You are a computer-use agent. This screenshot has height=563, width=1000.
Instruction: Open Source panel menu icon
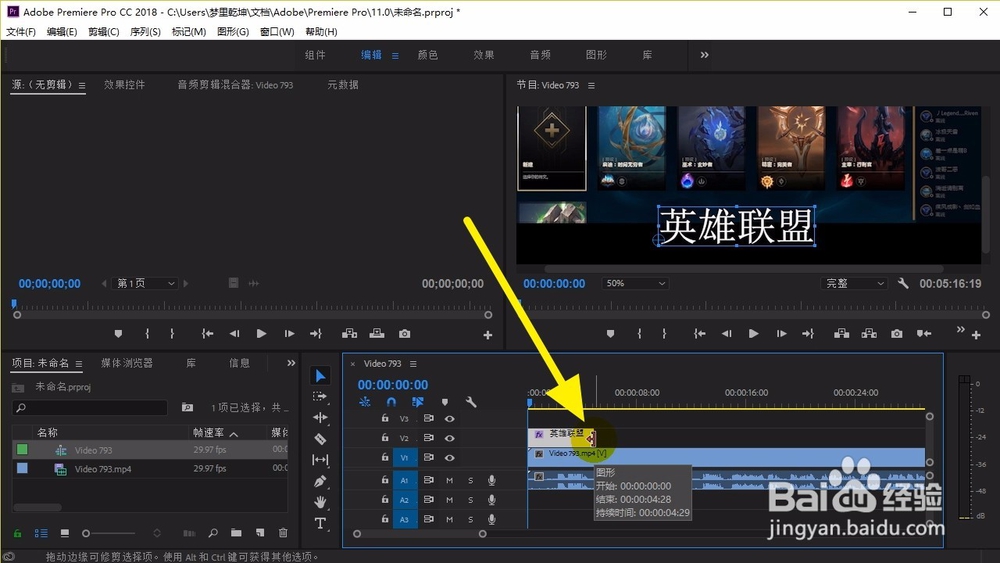pyautogui.click(x=82, y=85)
